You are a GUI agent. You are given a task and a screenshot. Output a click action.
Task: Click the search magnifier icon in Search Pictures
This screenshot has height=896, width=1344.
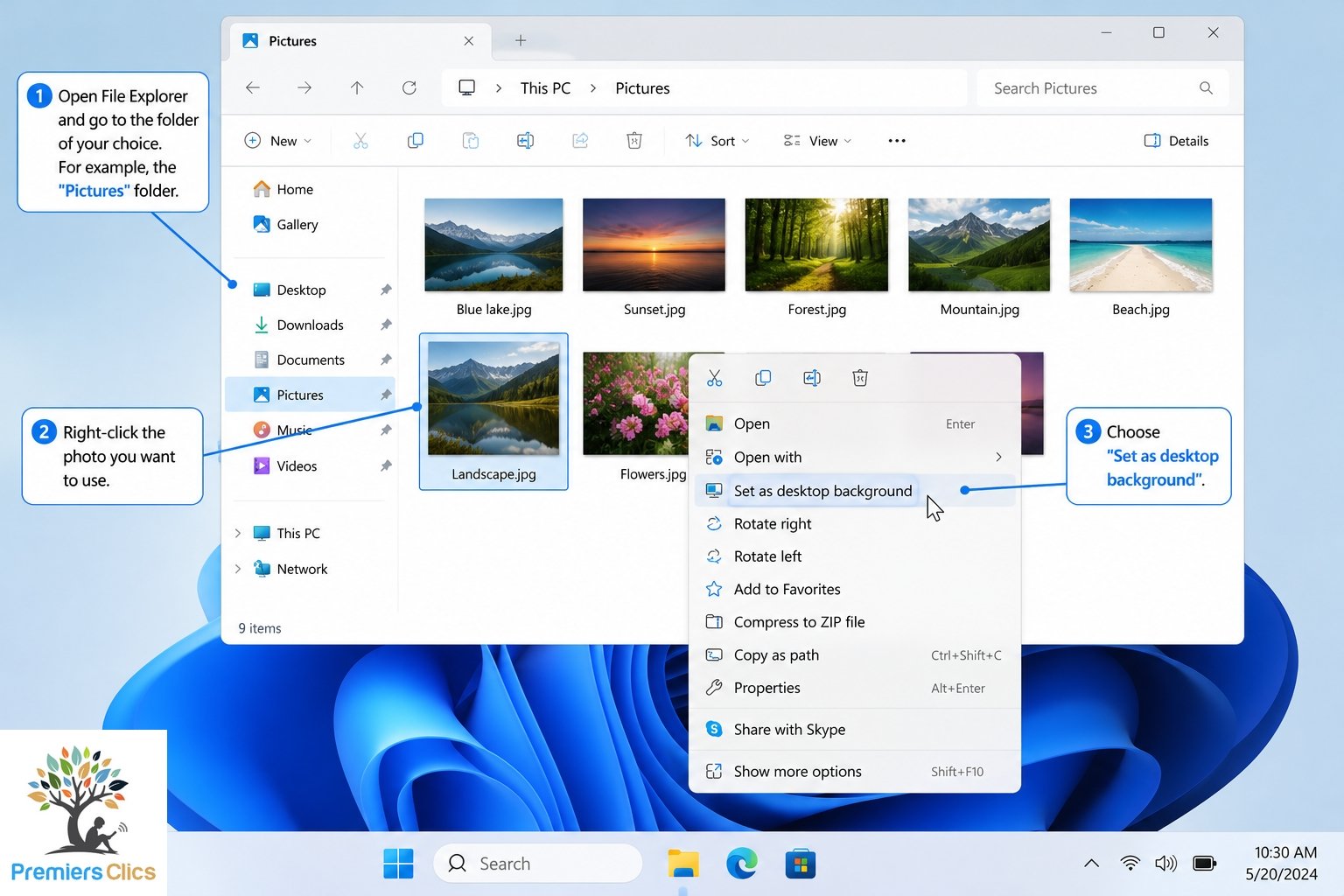(1206, 87)
